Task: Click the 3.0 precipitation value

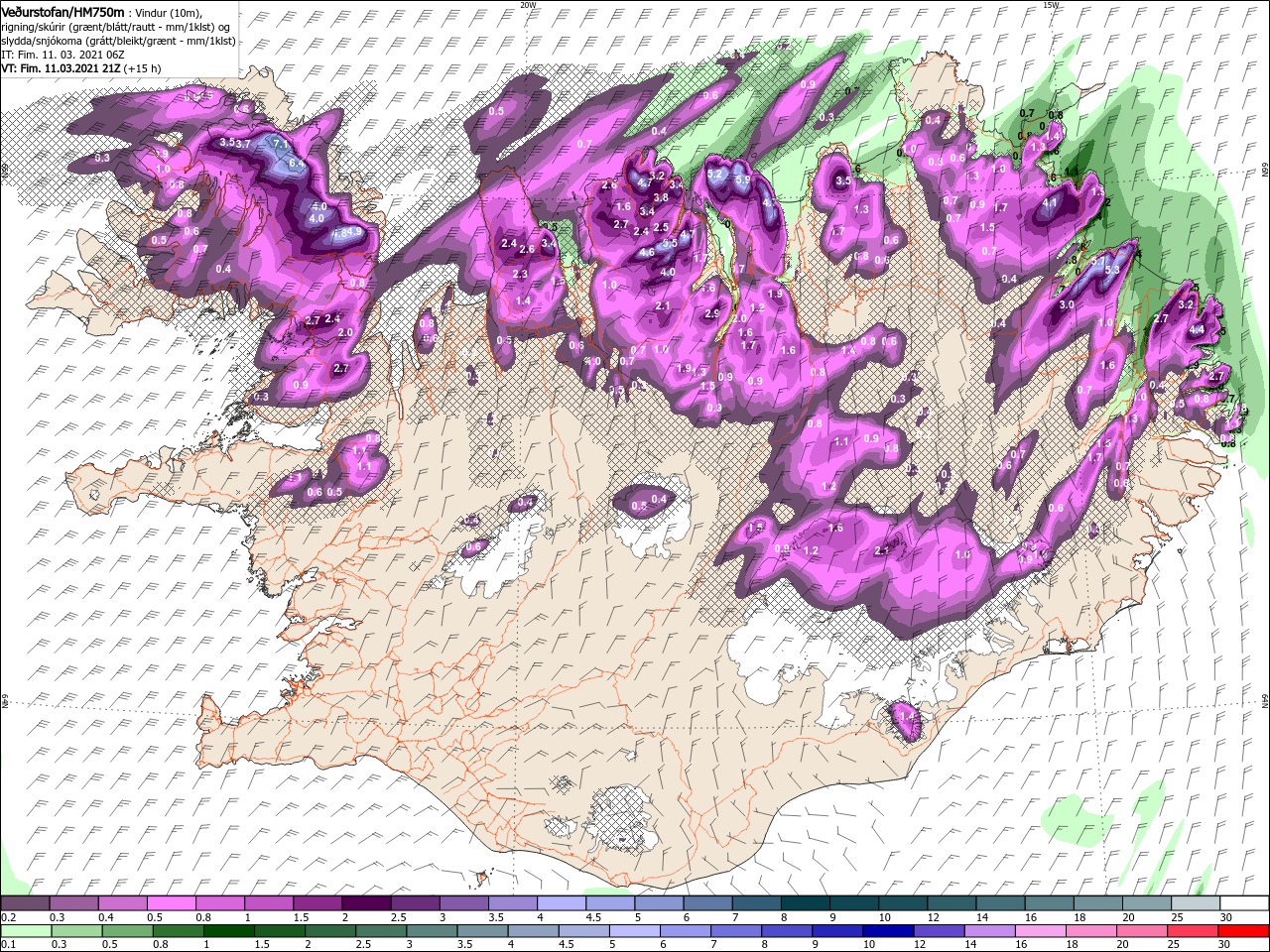Action: pos(1067,305)
